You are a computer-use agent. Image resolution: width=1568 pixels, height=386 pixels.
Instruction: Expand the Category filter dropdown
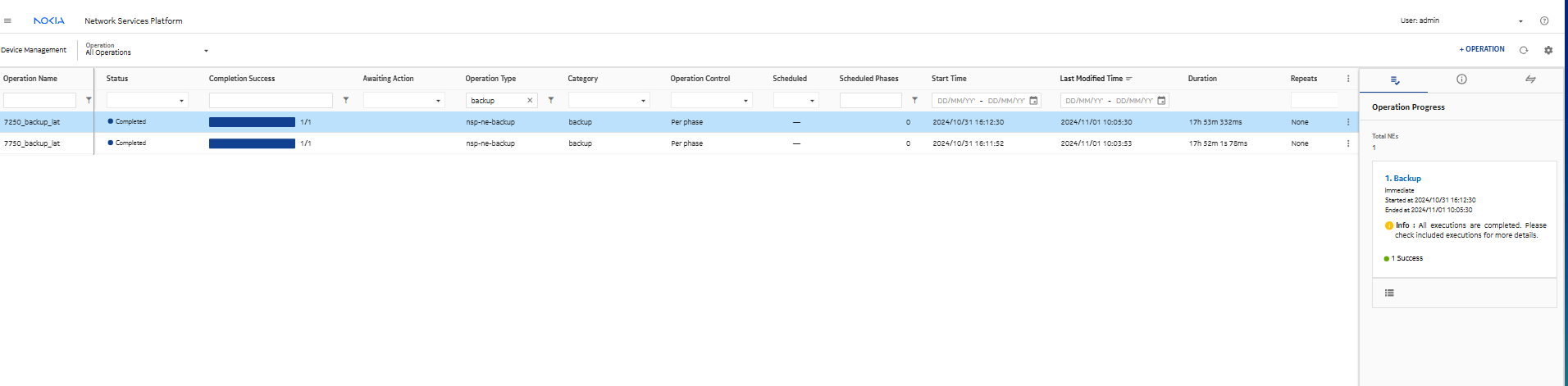point(643,101)
